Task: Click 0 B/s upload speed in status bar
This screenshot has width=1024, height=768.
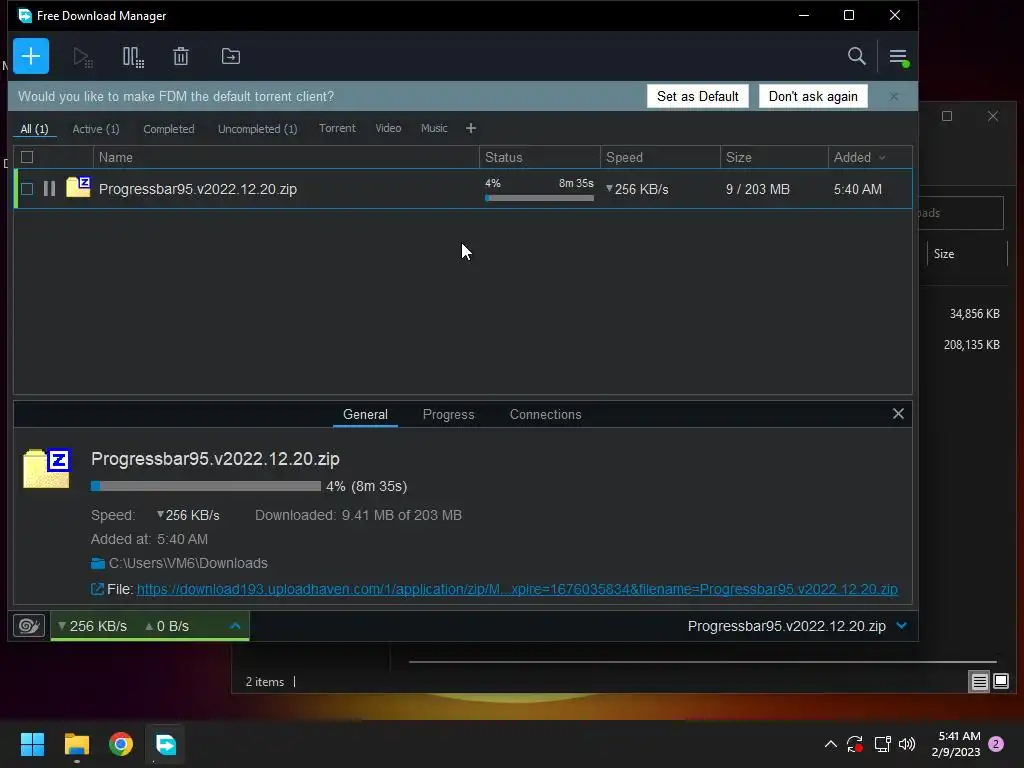Action: tap(167, 626)
